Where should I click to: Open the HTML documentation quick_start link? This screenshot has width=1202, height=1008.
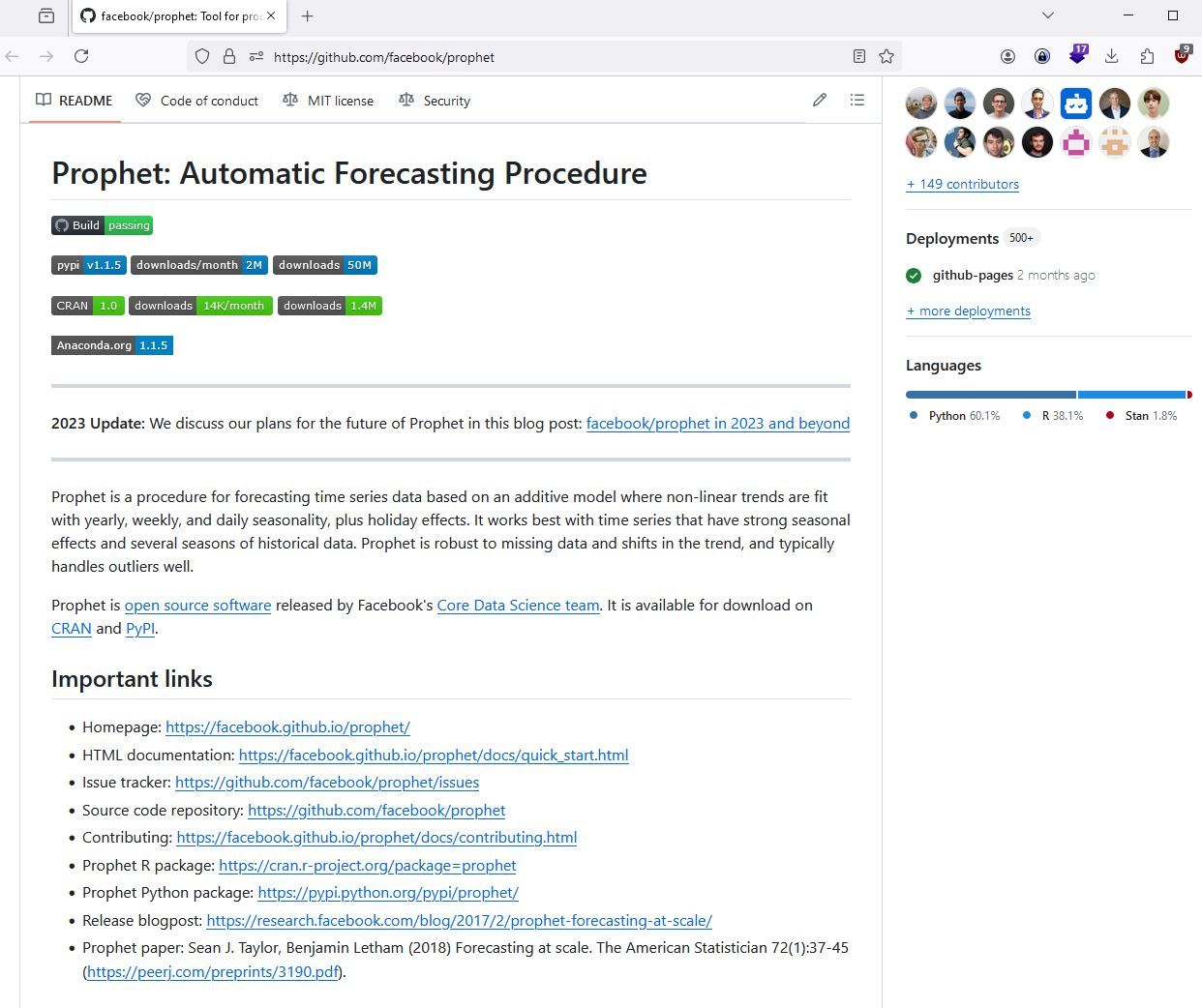434,755
